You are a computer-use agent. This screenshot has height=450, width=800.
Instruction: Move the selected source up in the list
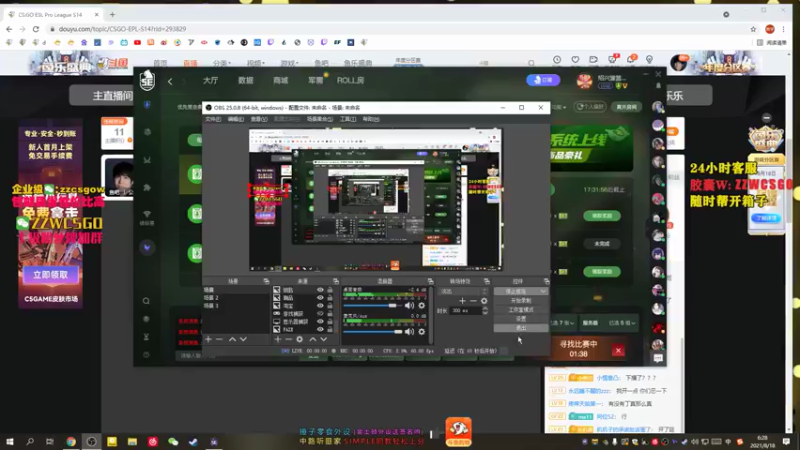(x=313, y=339)
